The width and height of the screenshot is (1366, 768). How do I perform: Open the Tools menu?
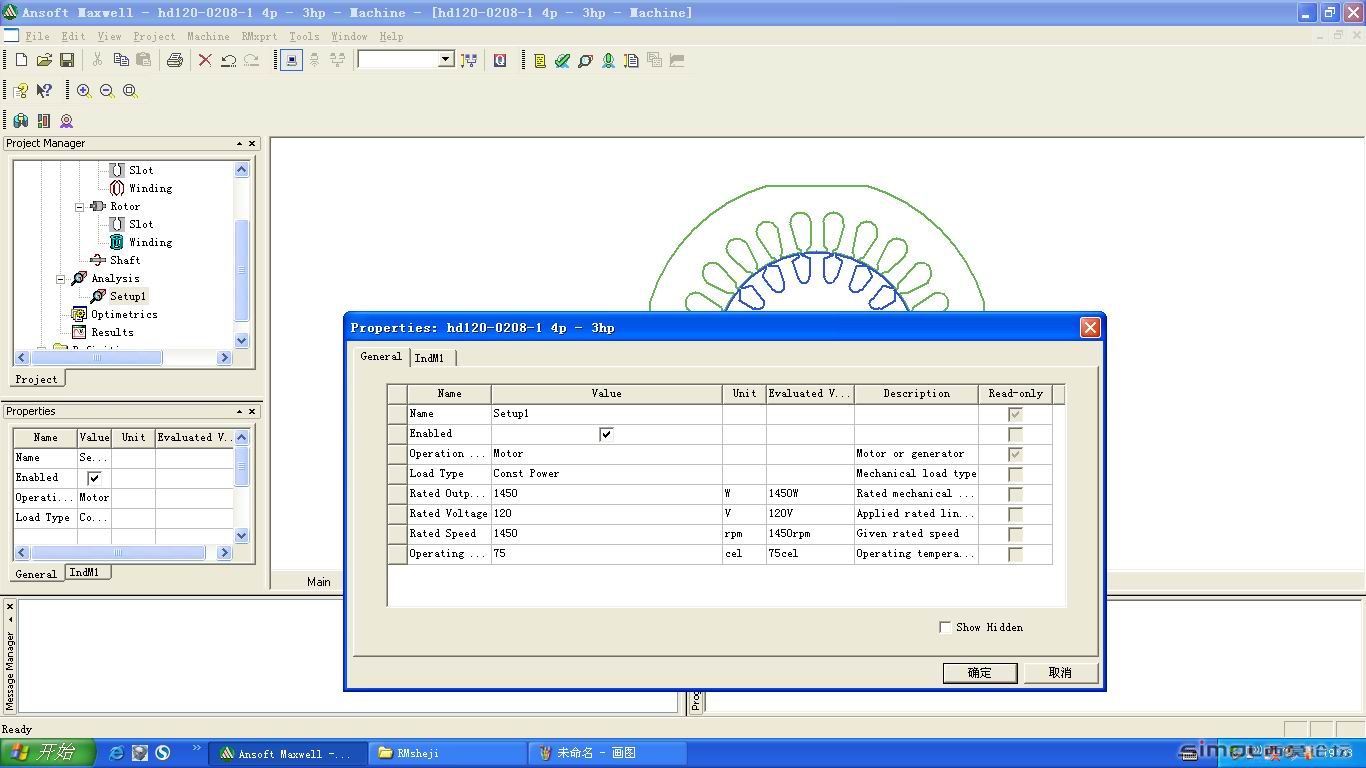tap(304, 36)
